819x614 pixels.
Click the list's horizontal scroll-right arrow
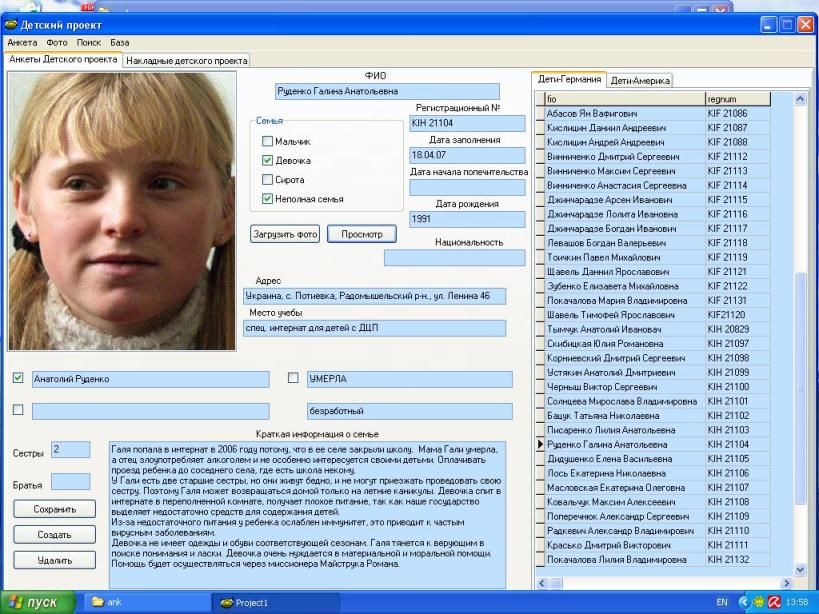coord(787,583)
